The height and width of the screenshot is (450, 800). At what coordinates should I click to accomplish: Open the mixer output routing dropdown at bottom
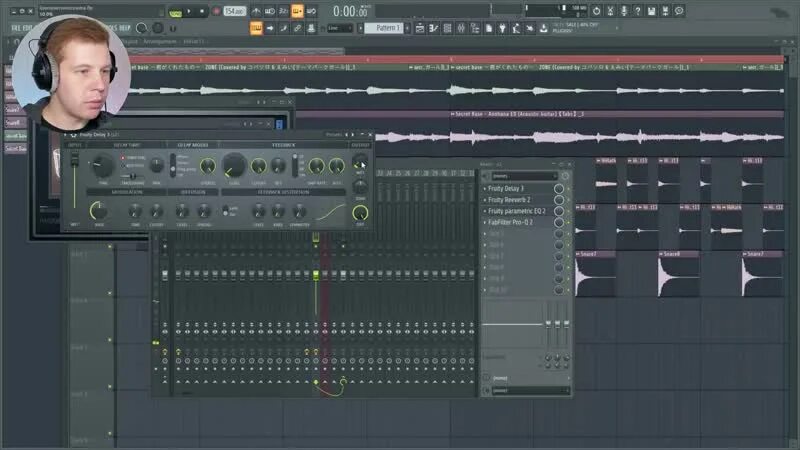tap(530, 390)
